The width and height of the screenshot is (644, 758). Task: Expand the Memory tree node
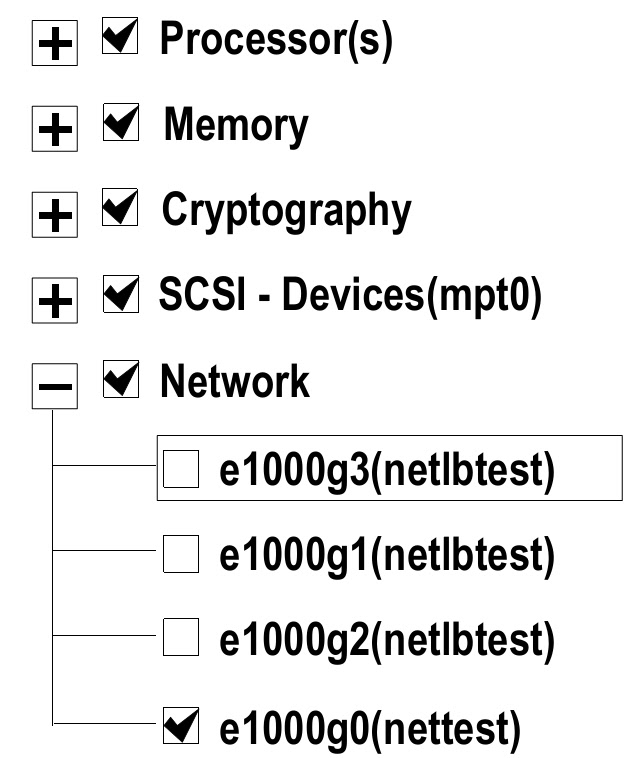55,131
